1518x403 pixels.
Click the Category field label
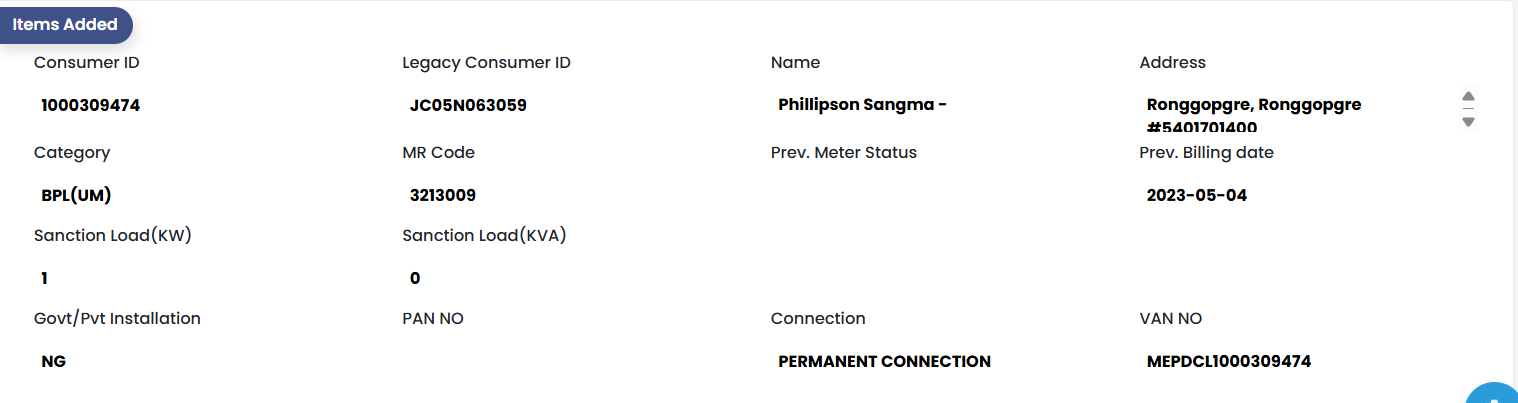[x=72, y=153]
